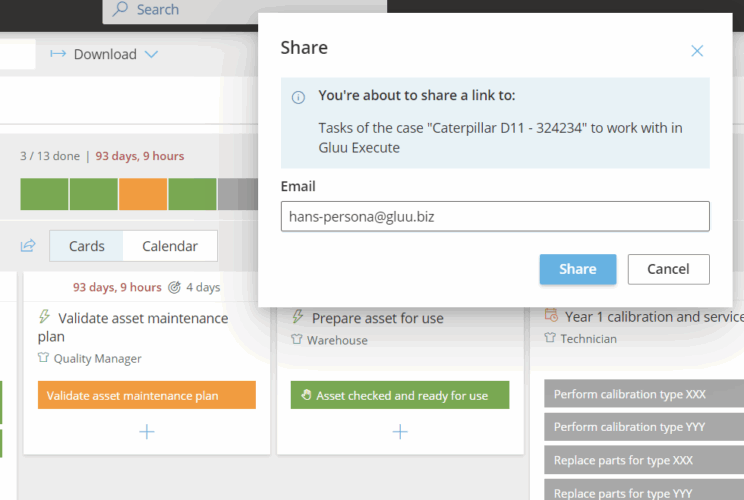Click the share arrow icon beside Cards
The image size is (744, 500).
tap(27, 246)
